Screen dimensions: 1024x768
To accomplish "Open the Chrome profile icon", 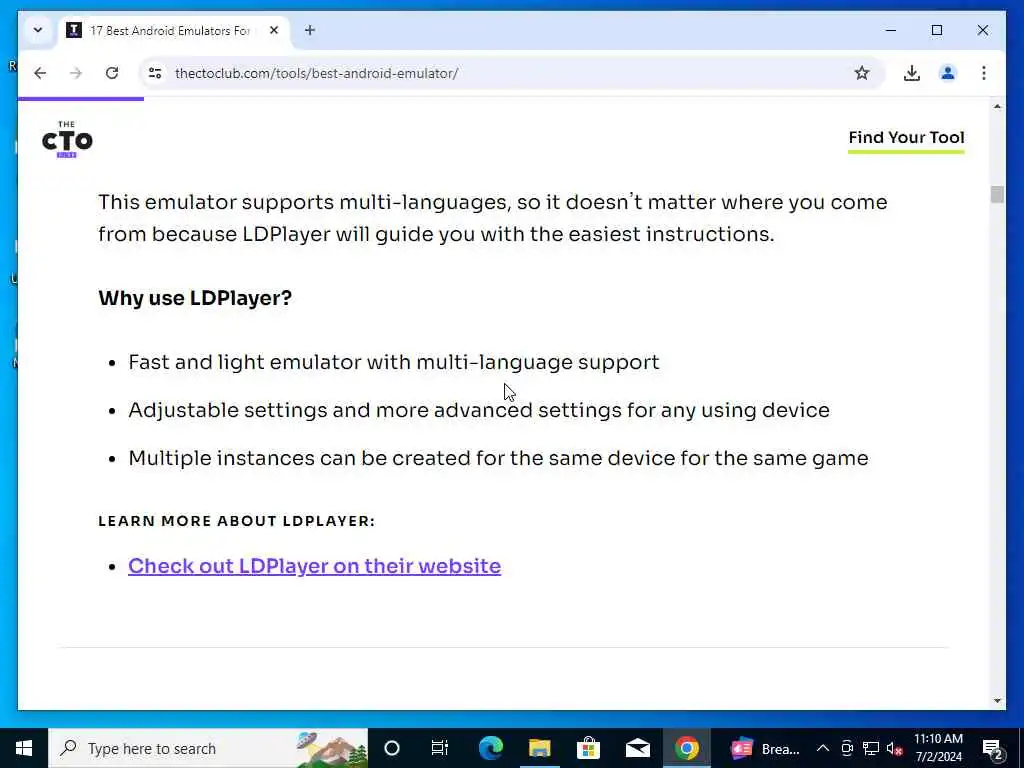I will tap(948, 73).
